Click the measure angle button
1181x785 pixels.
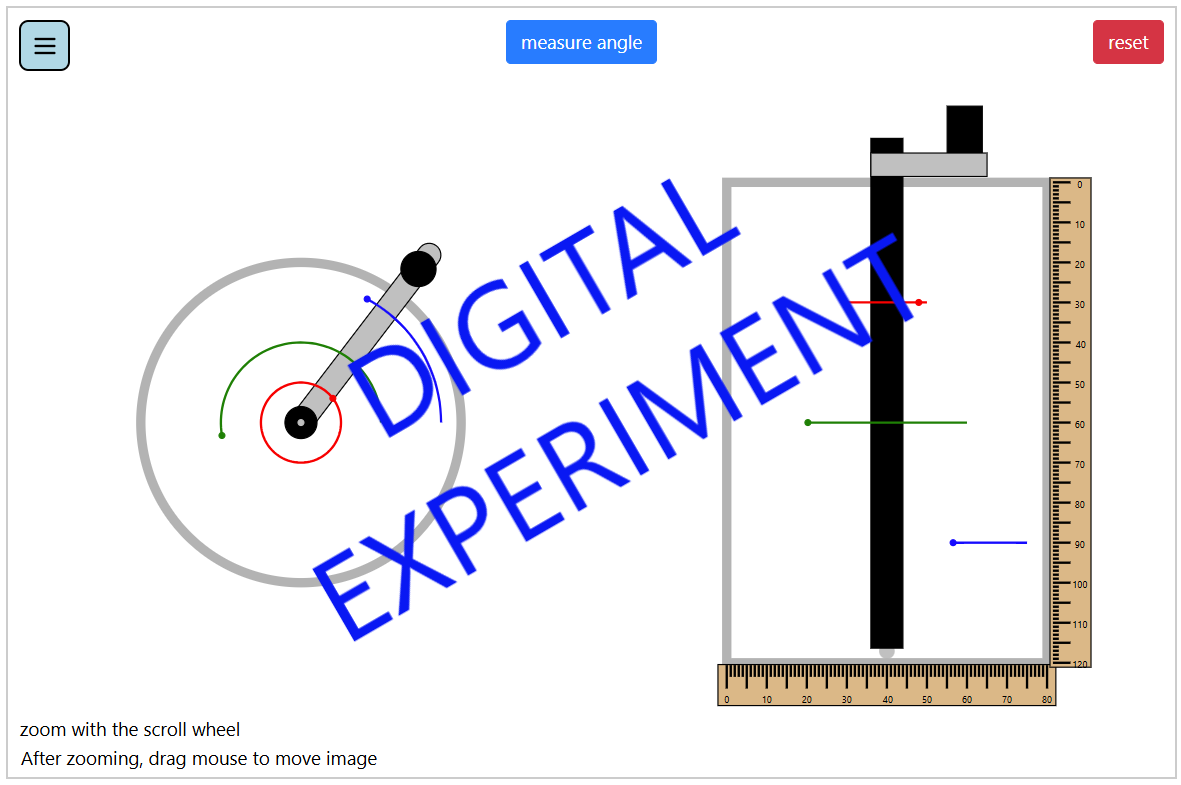coord(581,42)
